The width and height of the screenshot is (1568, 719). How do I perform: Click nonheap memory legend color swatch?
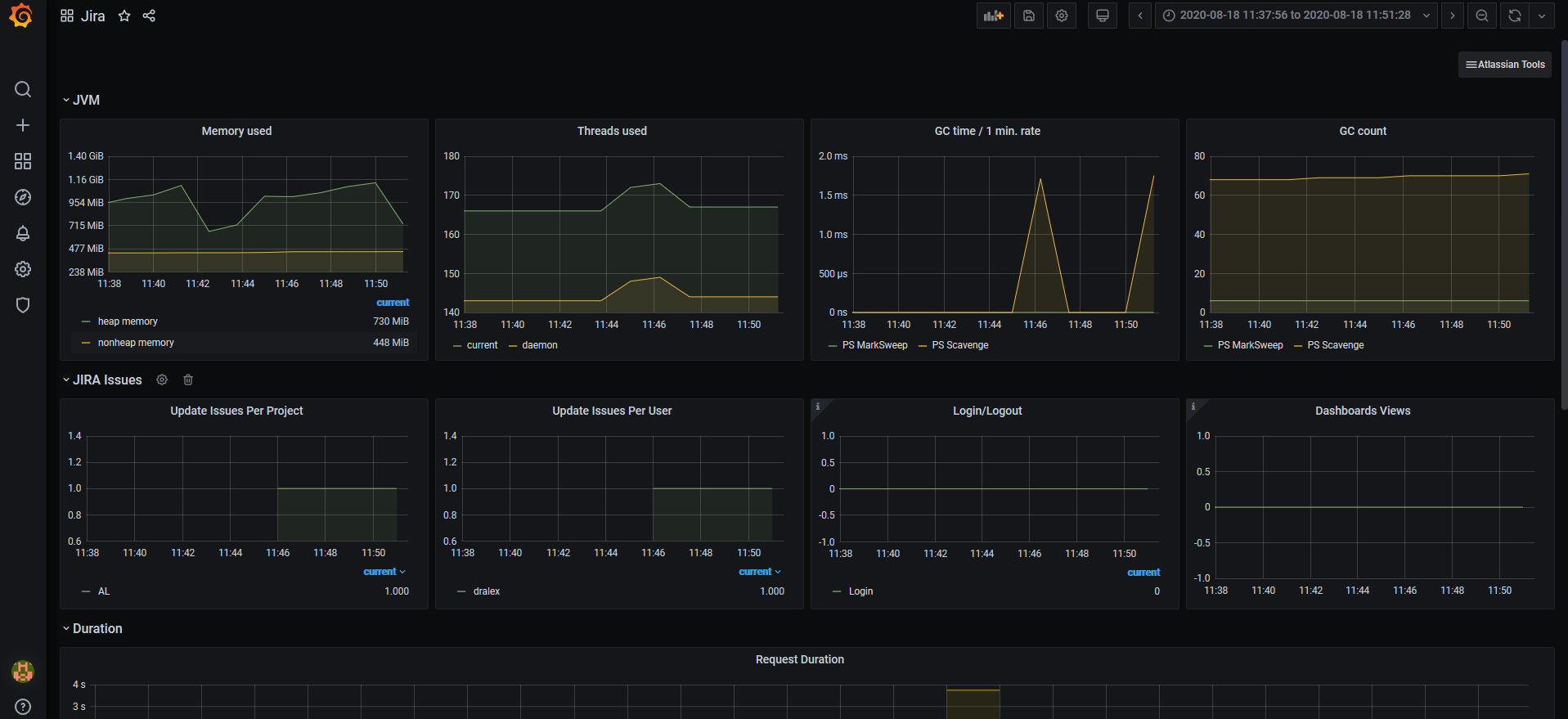[x=86, y=343]
